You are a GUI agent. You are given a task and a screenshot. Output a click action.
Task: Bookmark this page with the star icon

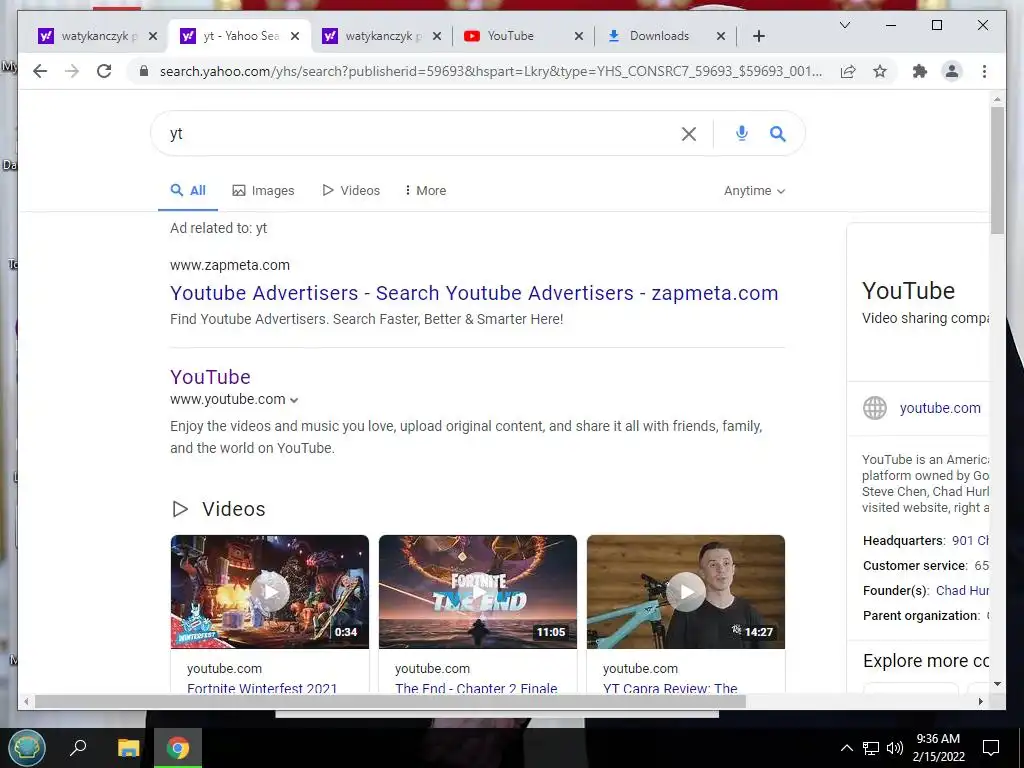[880, 71]
